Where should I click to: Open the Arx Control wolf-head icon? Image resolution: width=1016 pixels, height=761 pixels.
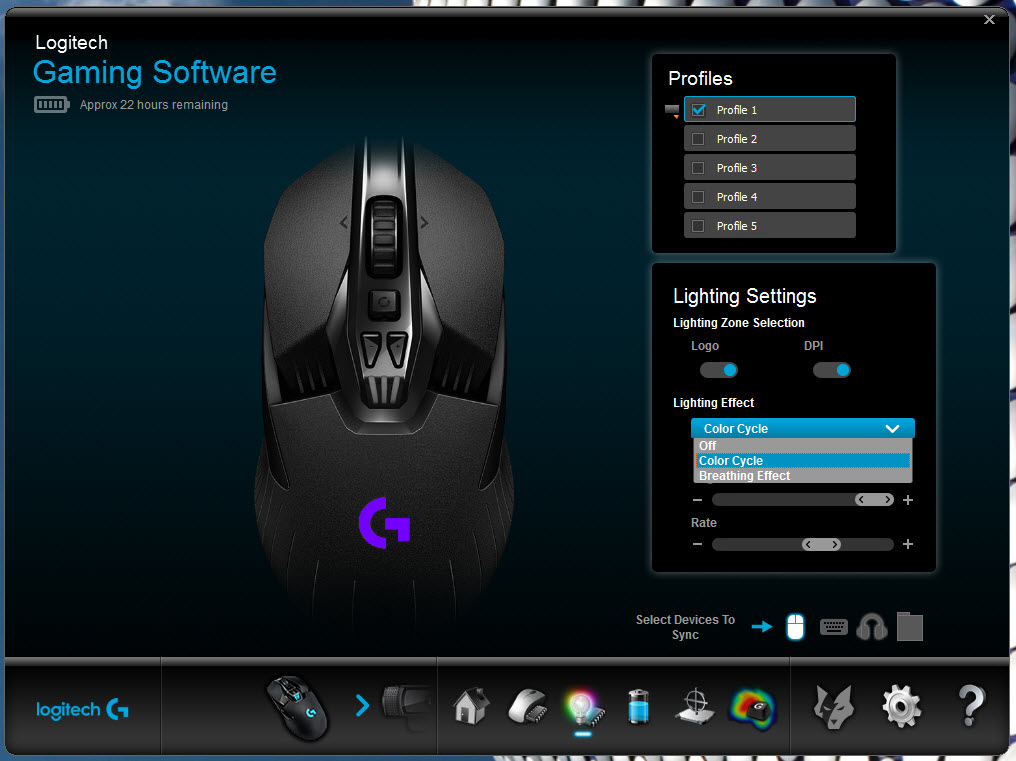tap(833, 707)
